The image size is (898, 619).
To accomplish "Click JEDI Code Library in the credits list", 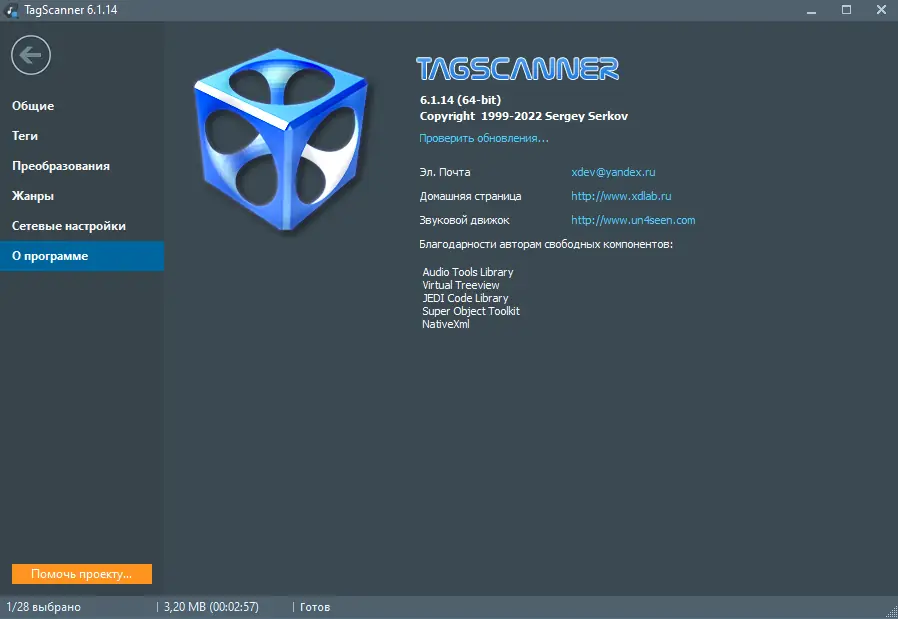I will click(465, 298).
